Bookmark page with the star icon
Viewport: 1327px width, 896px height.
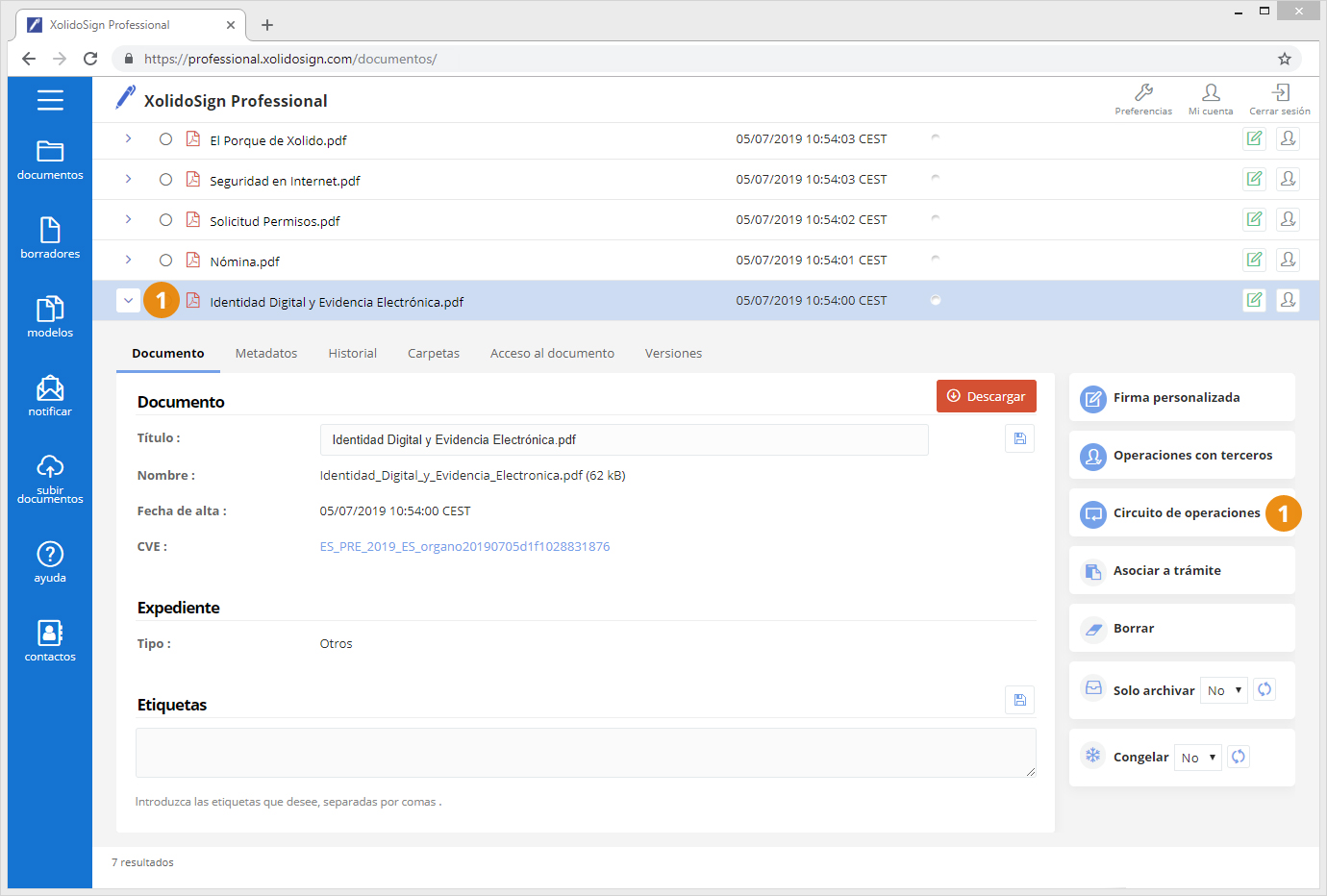coord(1285,59)
